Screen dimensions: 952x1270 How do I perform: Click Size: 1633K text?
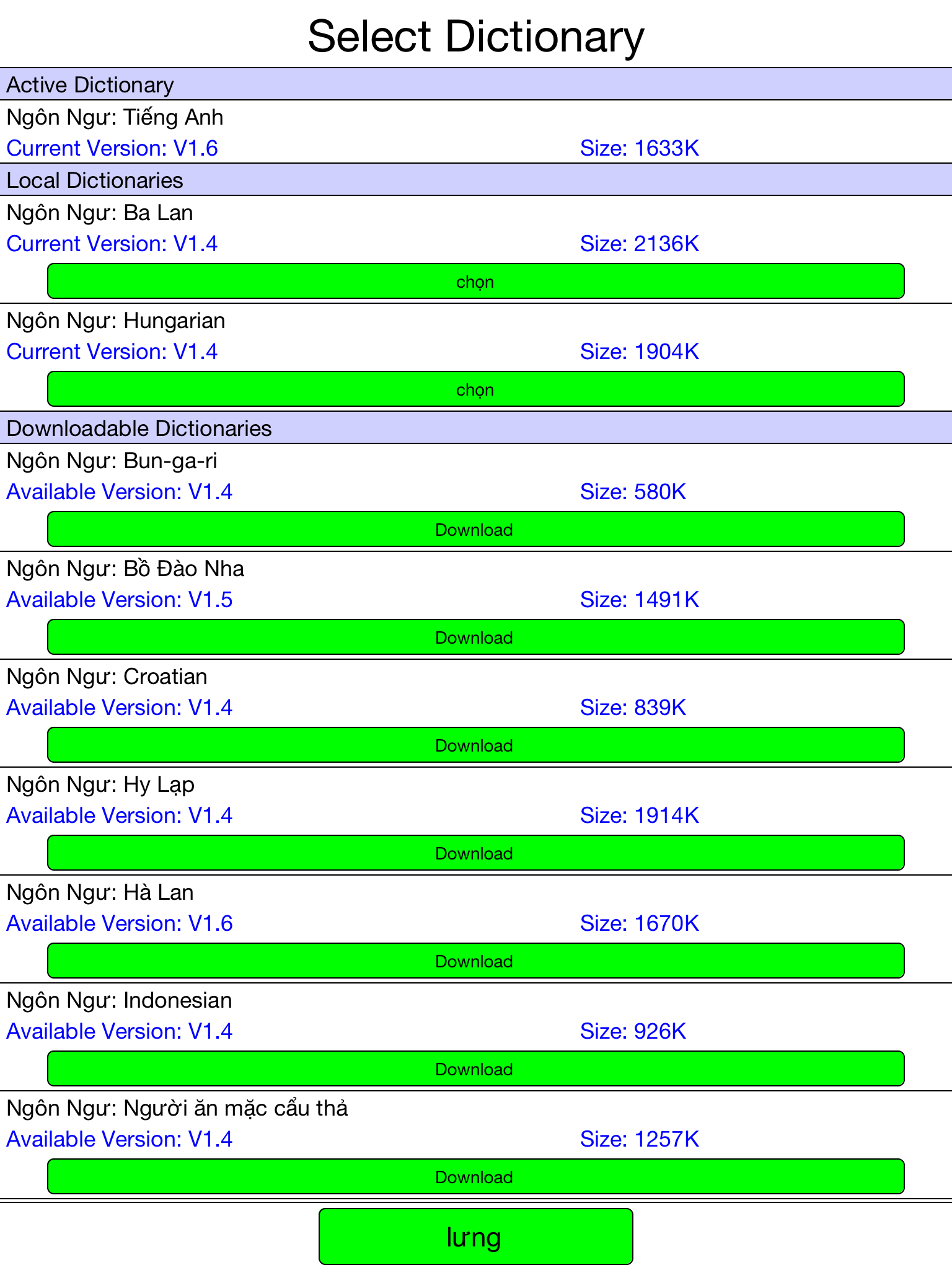pos(640,148)
